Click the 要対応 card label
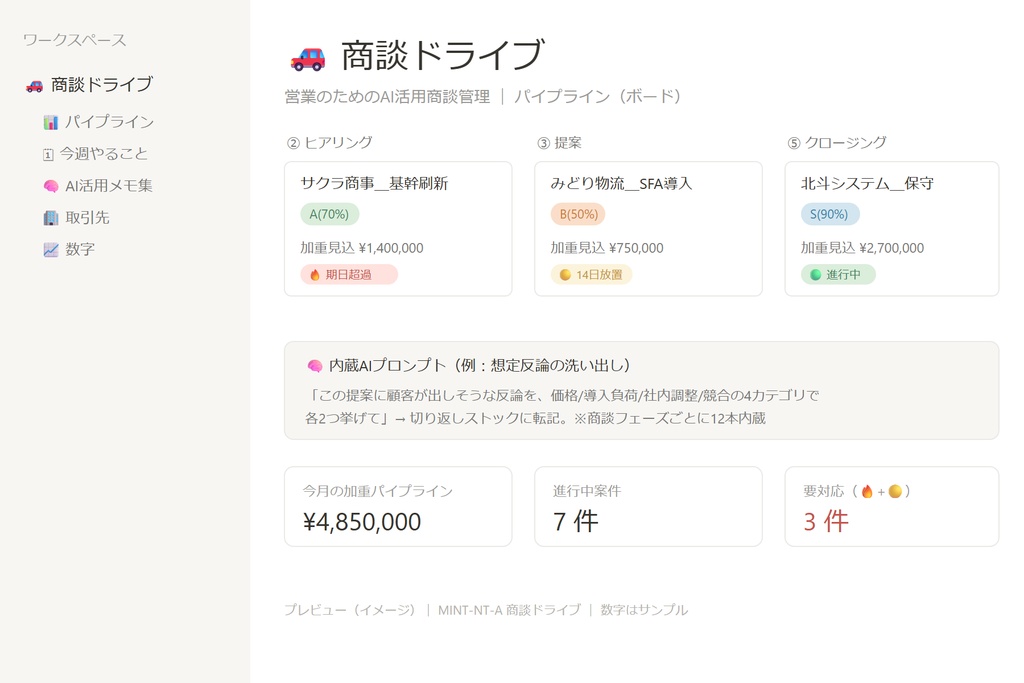The height and width of the screenshot is (683, 1024). coord(857,491)
